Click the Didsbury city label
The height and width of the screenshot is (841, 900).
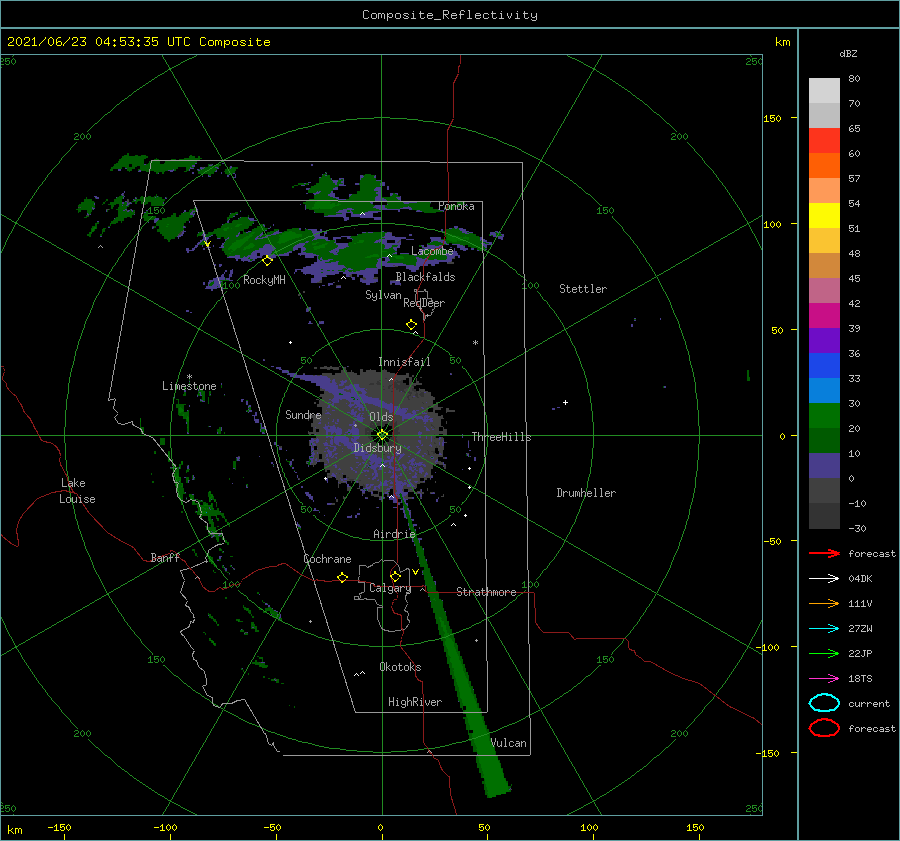click(377, 448)
